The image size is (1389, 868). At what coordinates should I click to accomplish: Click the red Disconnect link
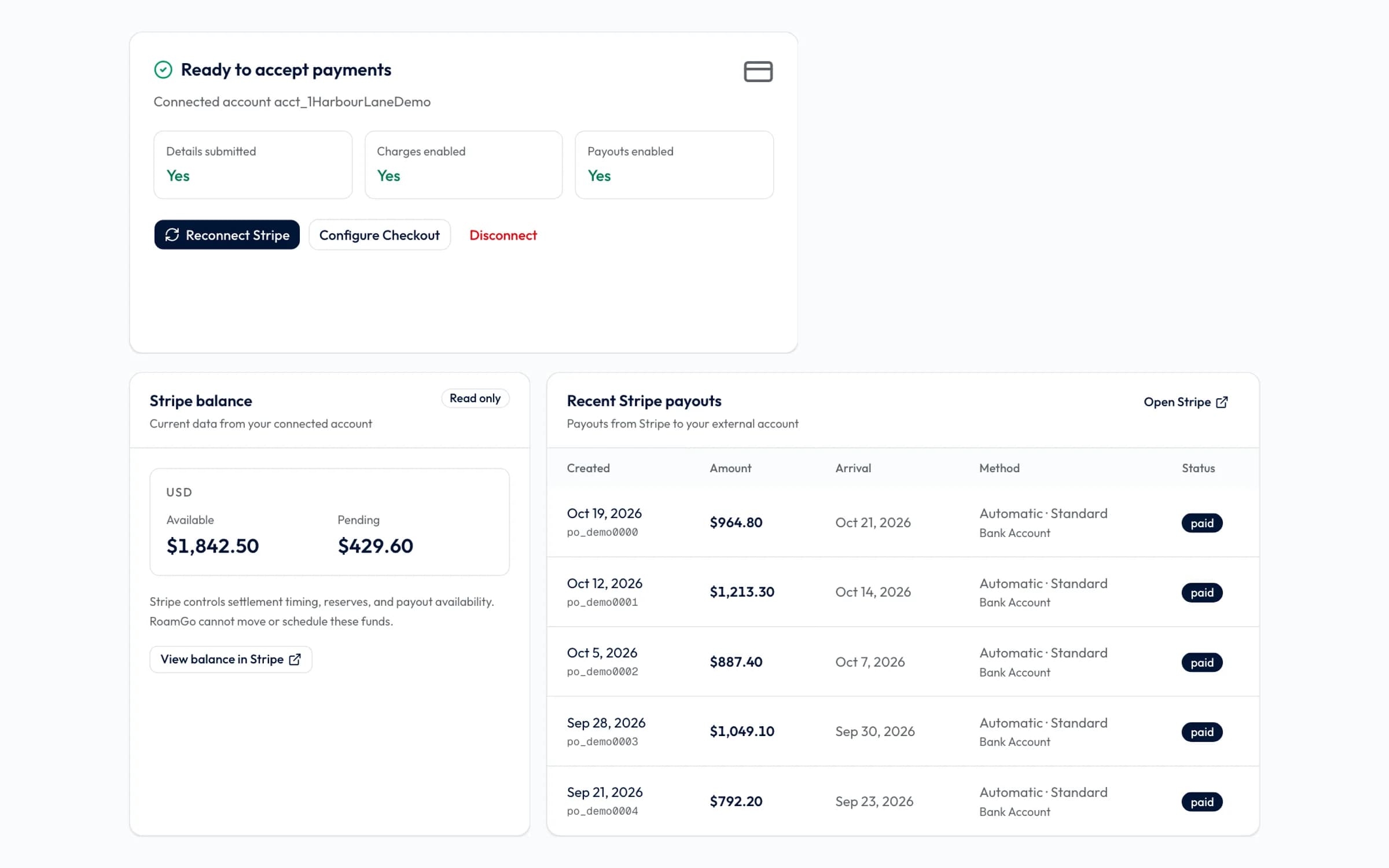click(503, 235)
